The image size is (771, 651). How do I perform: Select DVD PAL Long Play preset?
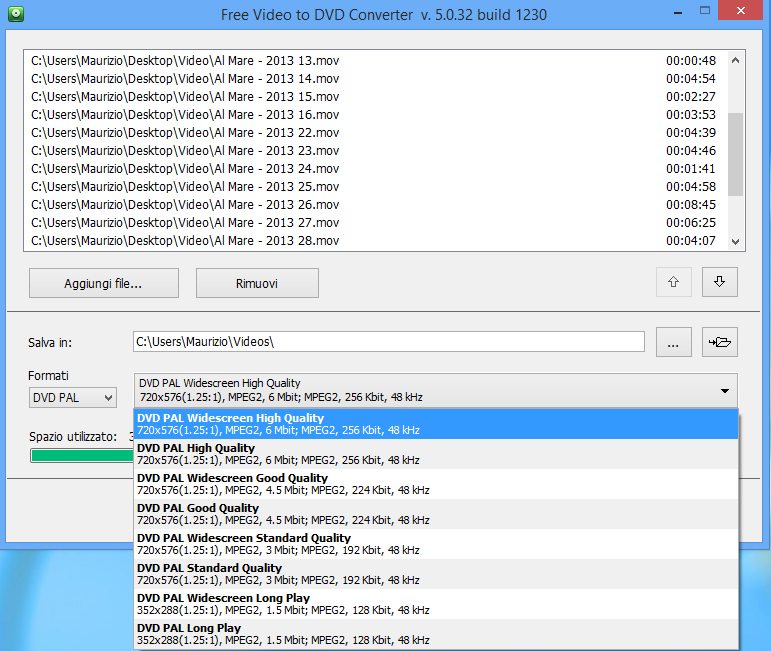[x=435, y=634]
